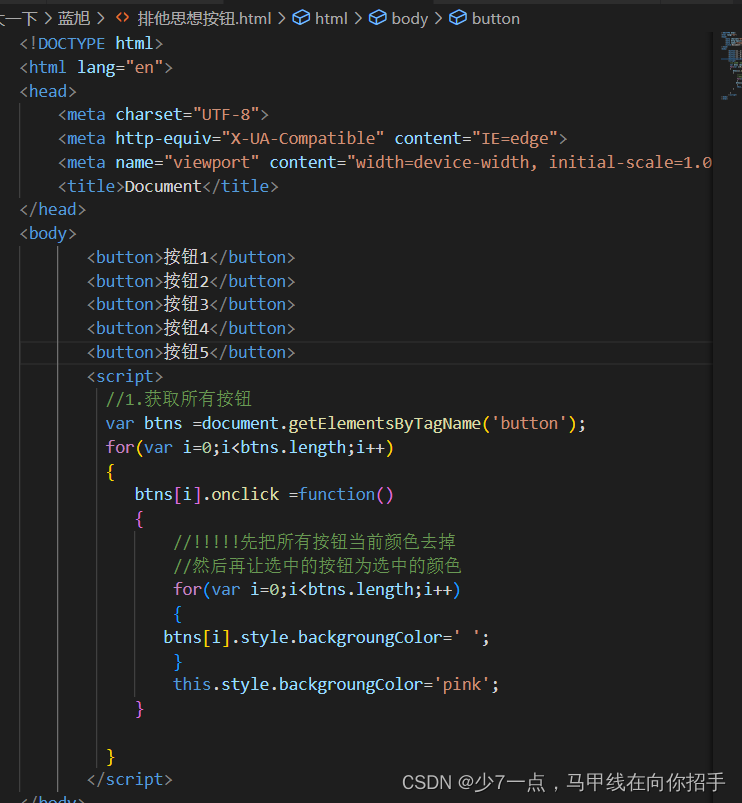Click the comment 1.获取所有按钮

[x=179, y=399]
